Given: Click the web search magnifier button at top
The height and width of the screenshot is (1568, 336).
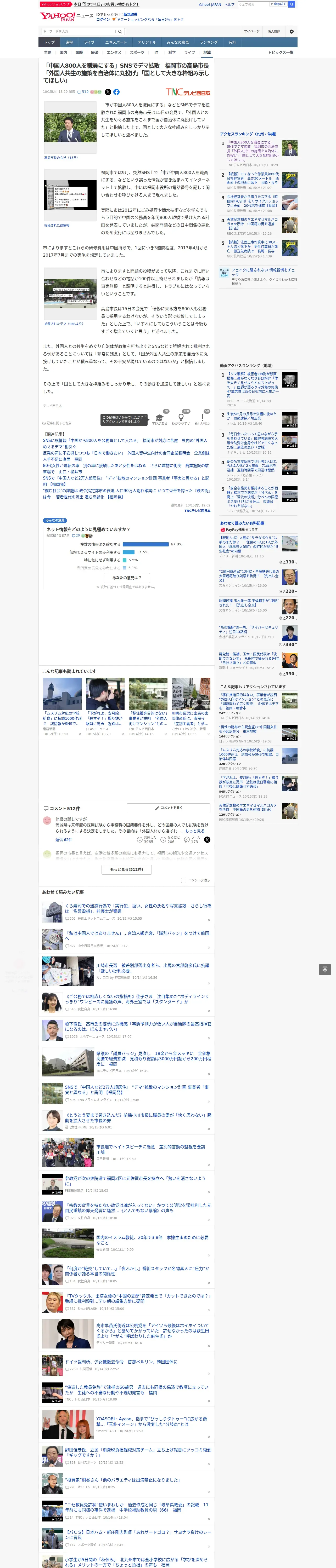Looking at the screenshot, I should point(292,4).
